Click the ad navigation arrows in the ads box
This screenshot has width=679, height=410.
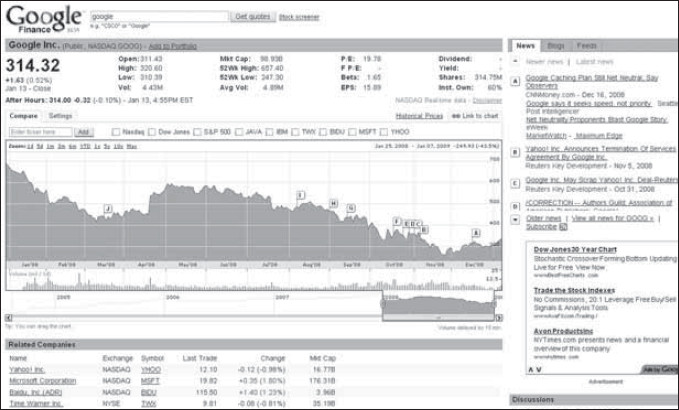click(x=535, y=369)
